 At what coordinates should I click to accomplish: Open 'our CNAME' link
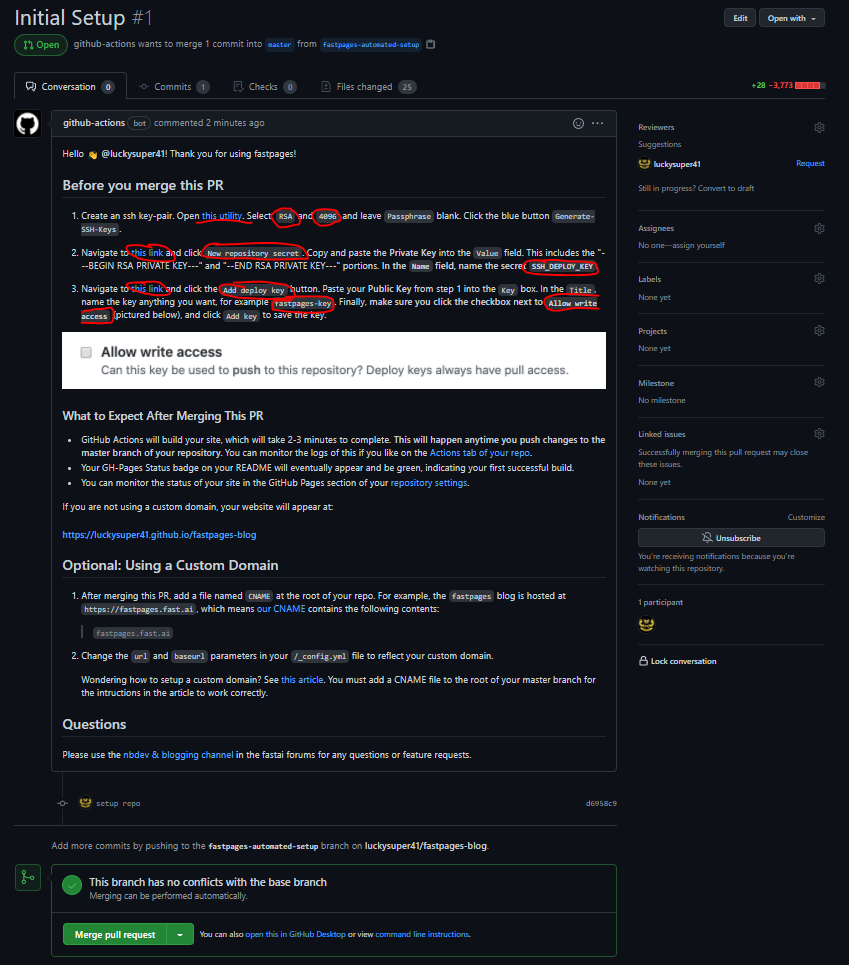(281, 609)
